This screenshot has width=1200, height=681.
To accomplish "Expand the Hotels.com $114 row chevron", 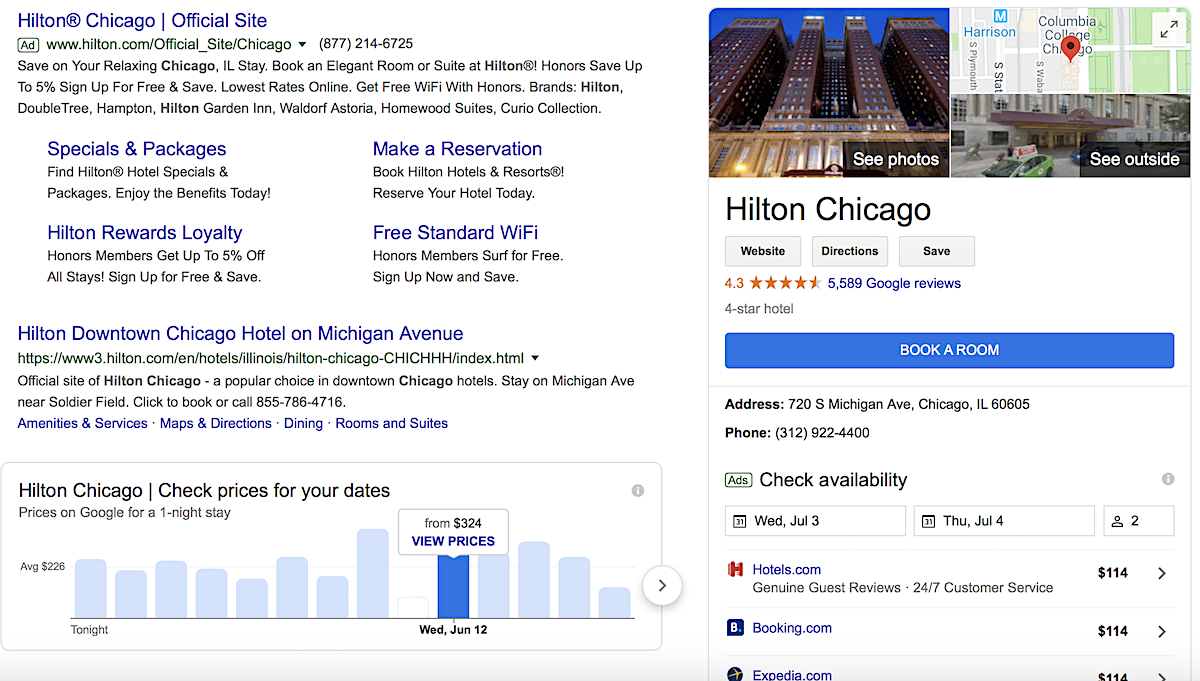I will [x=1161, y=573].
